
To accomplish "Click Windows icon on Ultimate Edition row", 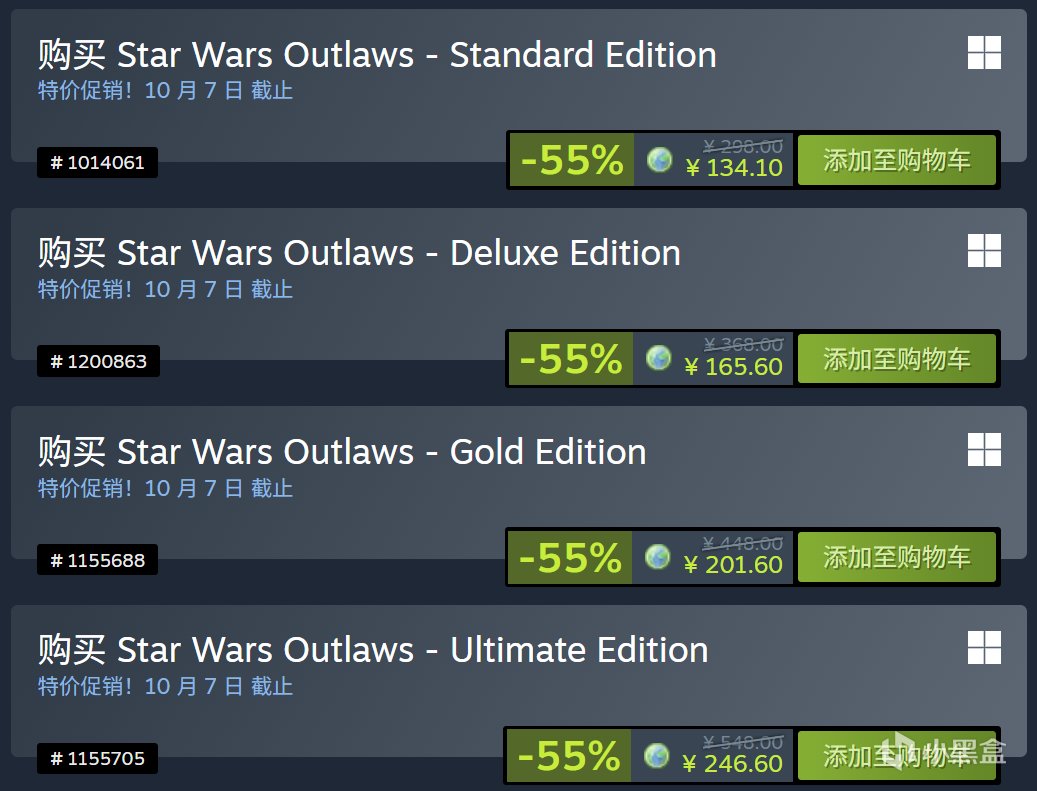I will click(x=984, y=648).
